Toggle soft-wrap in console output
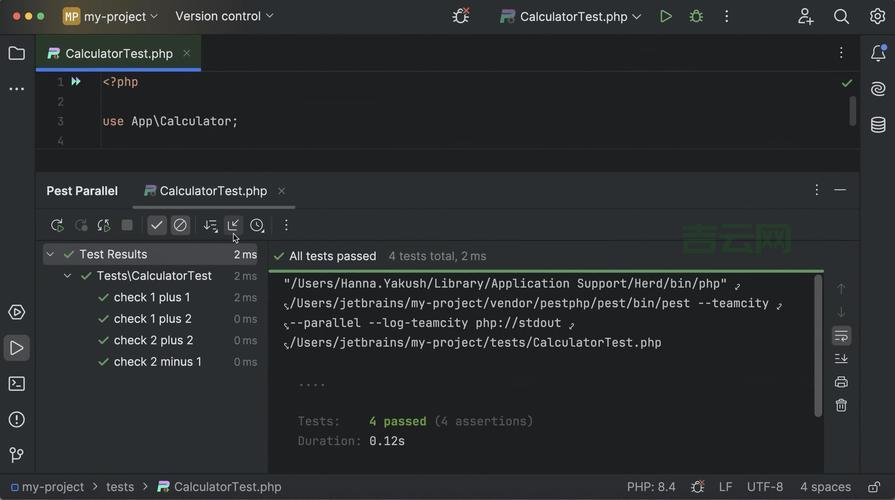This screenshot has width=895, height=500. 841,336
